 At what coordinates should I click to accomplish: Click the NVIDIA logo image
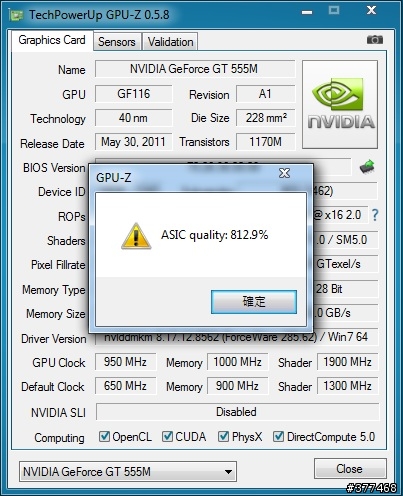340,104
